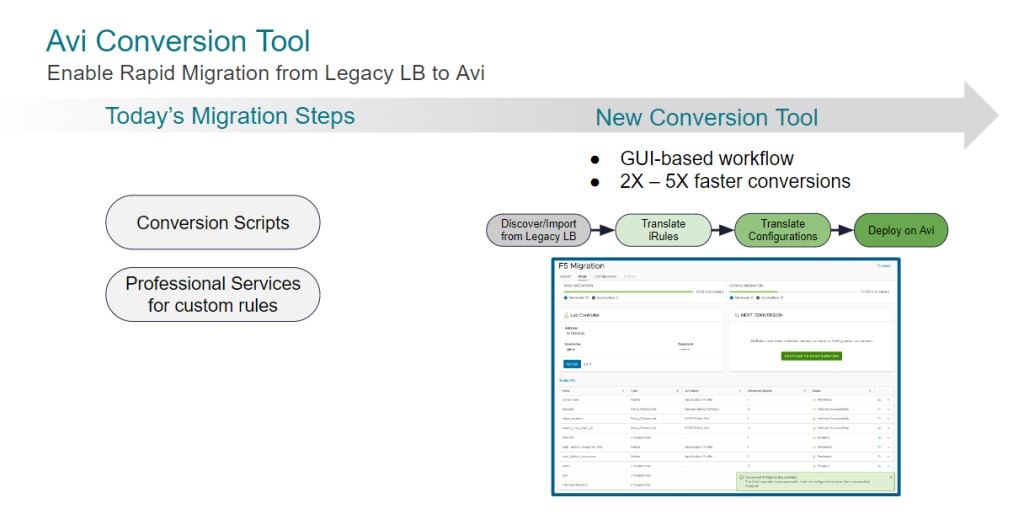Viewport: 1024px width, 514px height.
Task: Click the Translate Configurations step
Action: point(782,230)
